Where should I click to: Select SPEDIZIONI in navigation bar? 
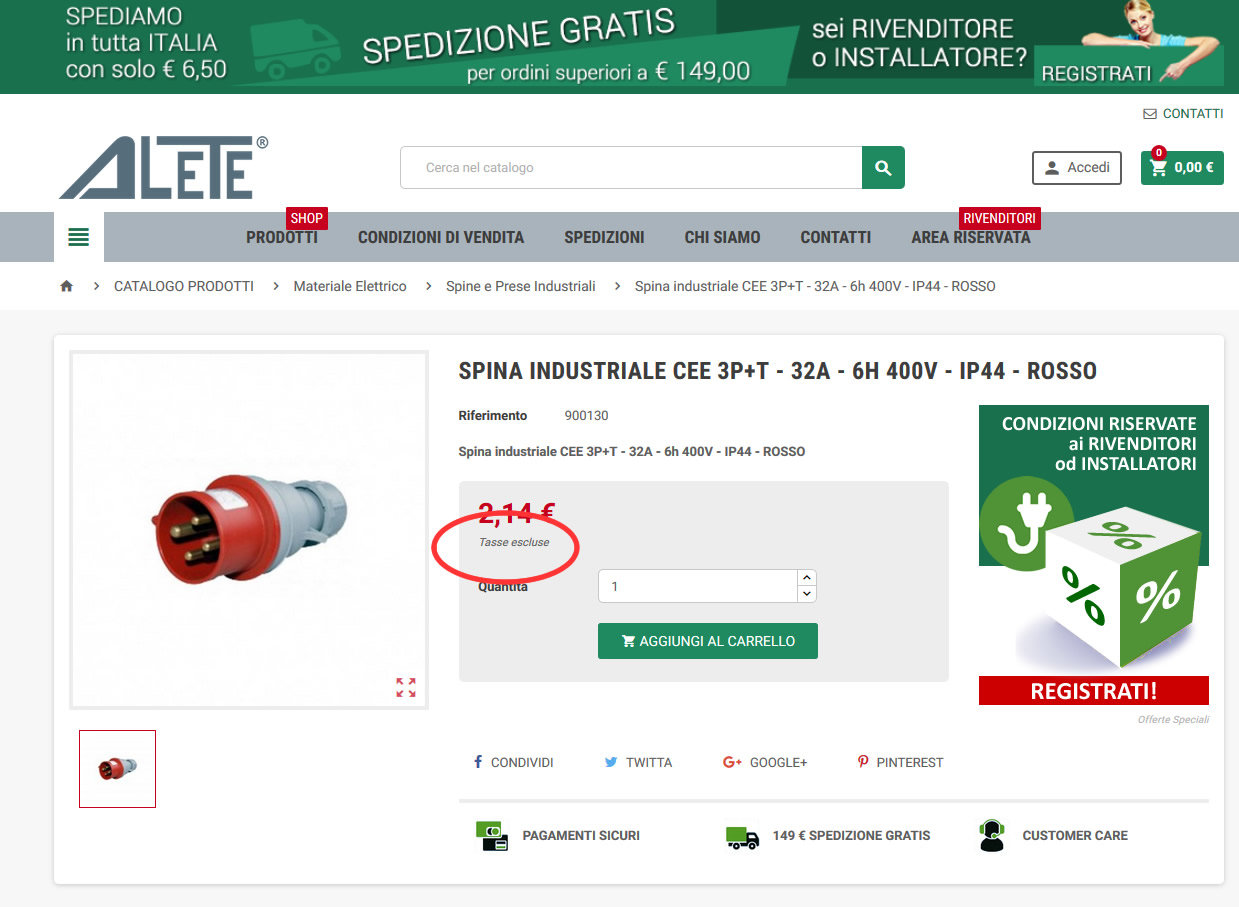604,237
